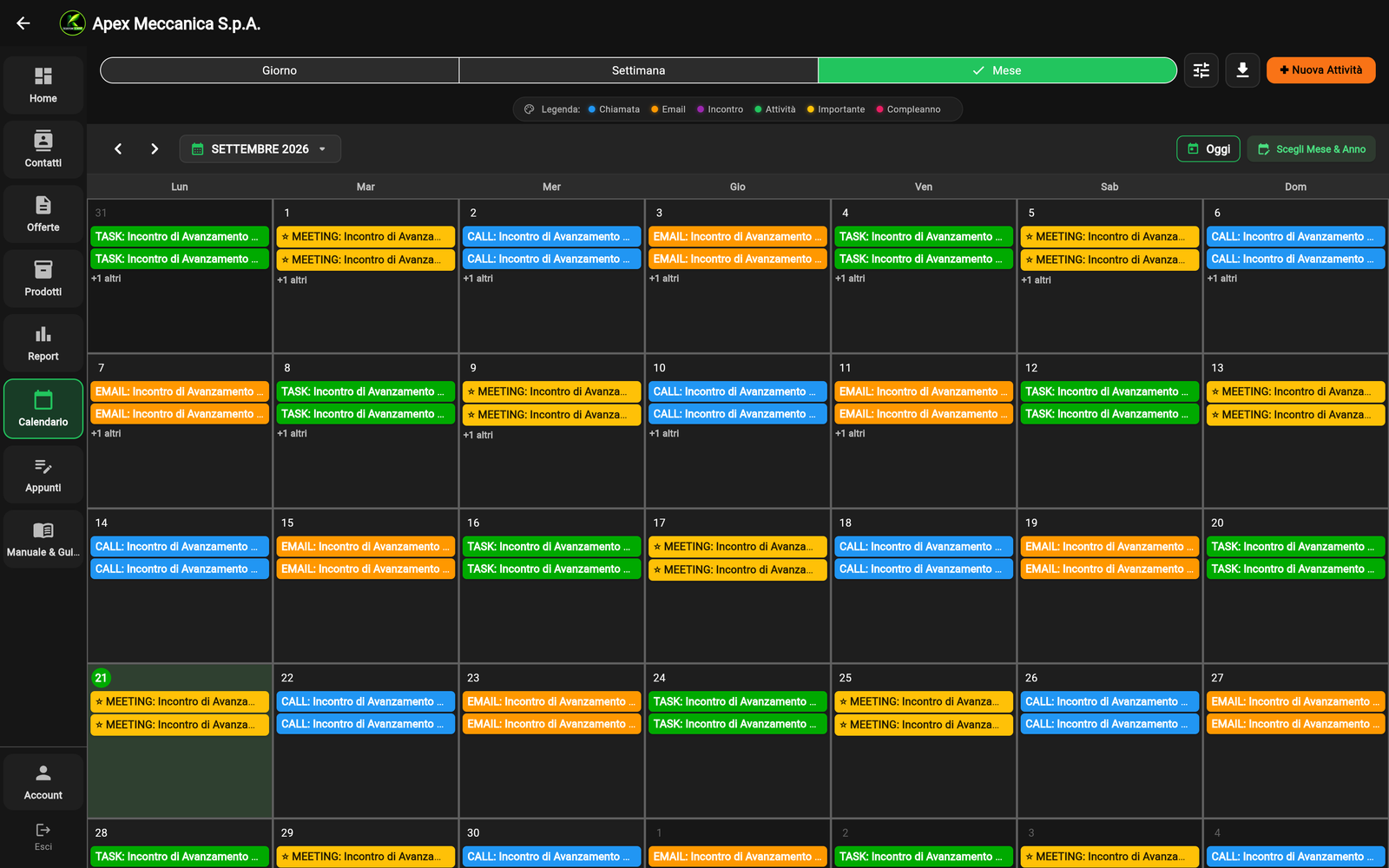The width and height of the screenshot is (1389, 868).
Task: Click the Gio column header
Action: point(738,187)
